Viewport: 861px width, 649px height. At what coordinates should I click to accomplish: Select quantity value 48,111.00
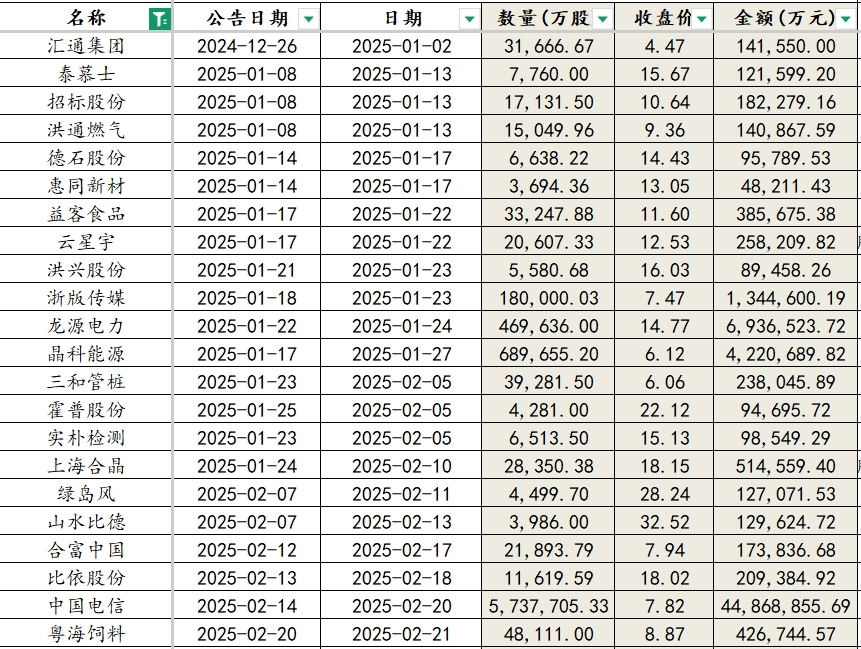coord(549,634)
